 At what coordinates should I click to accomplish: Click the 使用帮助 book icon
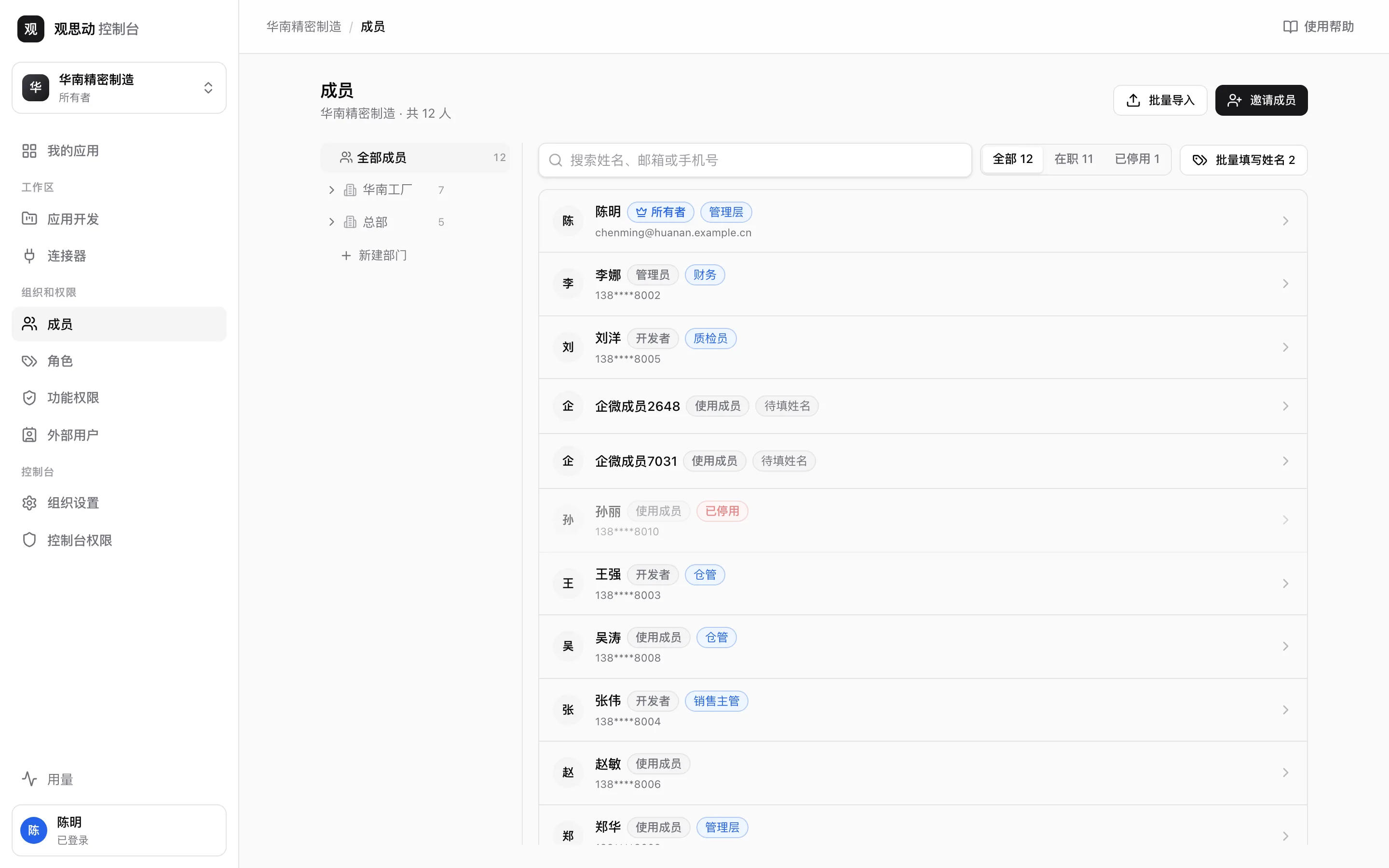tap(1290, 27)
